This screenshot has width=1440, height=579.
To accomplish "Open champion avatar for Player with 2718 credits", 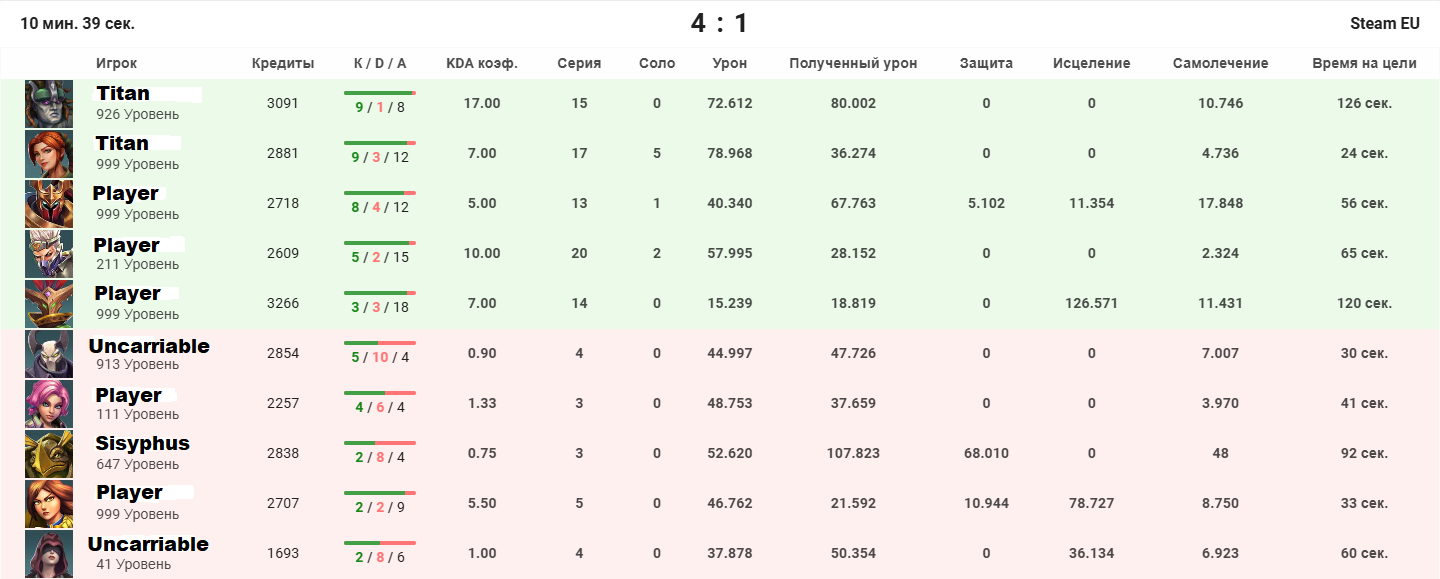I will 49,204.
